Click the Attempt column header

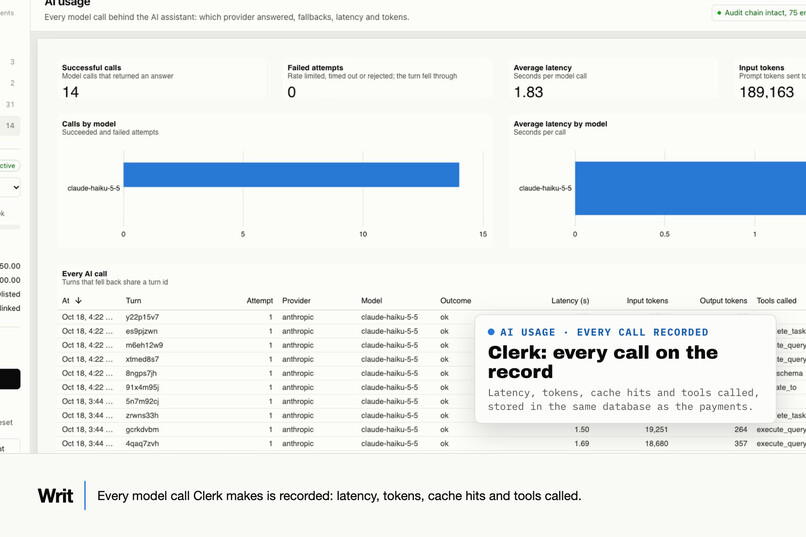260,301
